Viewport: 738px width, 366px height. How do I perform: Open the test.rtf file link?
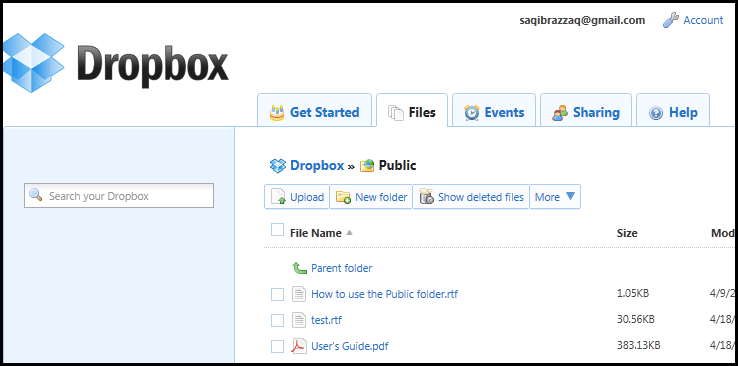[326, 320]
